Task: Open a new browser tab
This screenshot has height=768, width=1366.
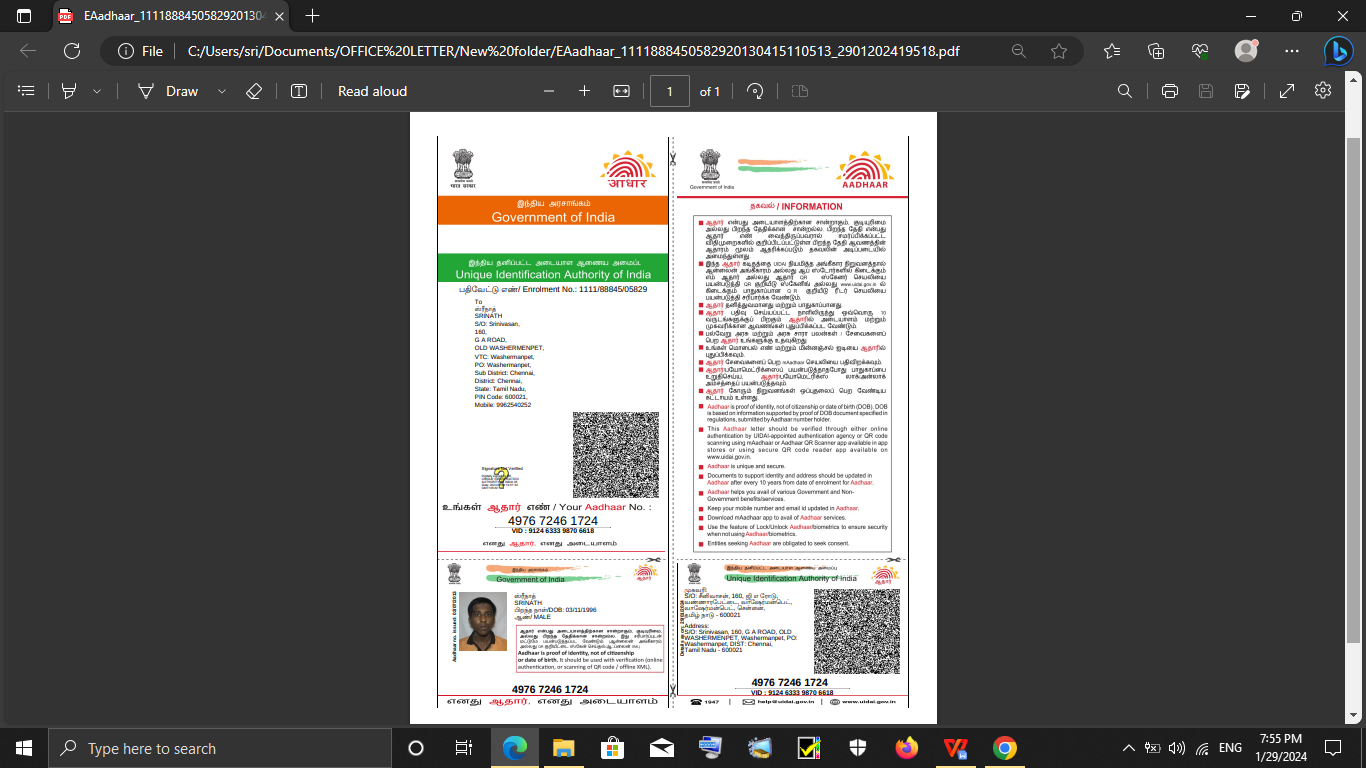Action: 313,16
